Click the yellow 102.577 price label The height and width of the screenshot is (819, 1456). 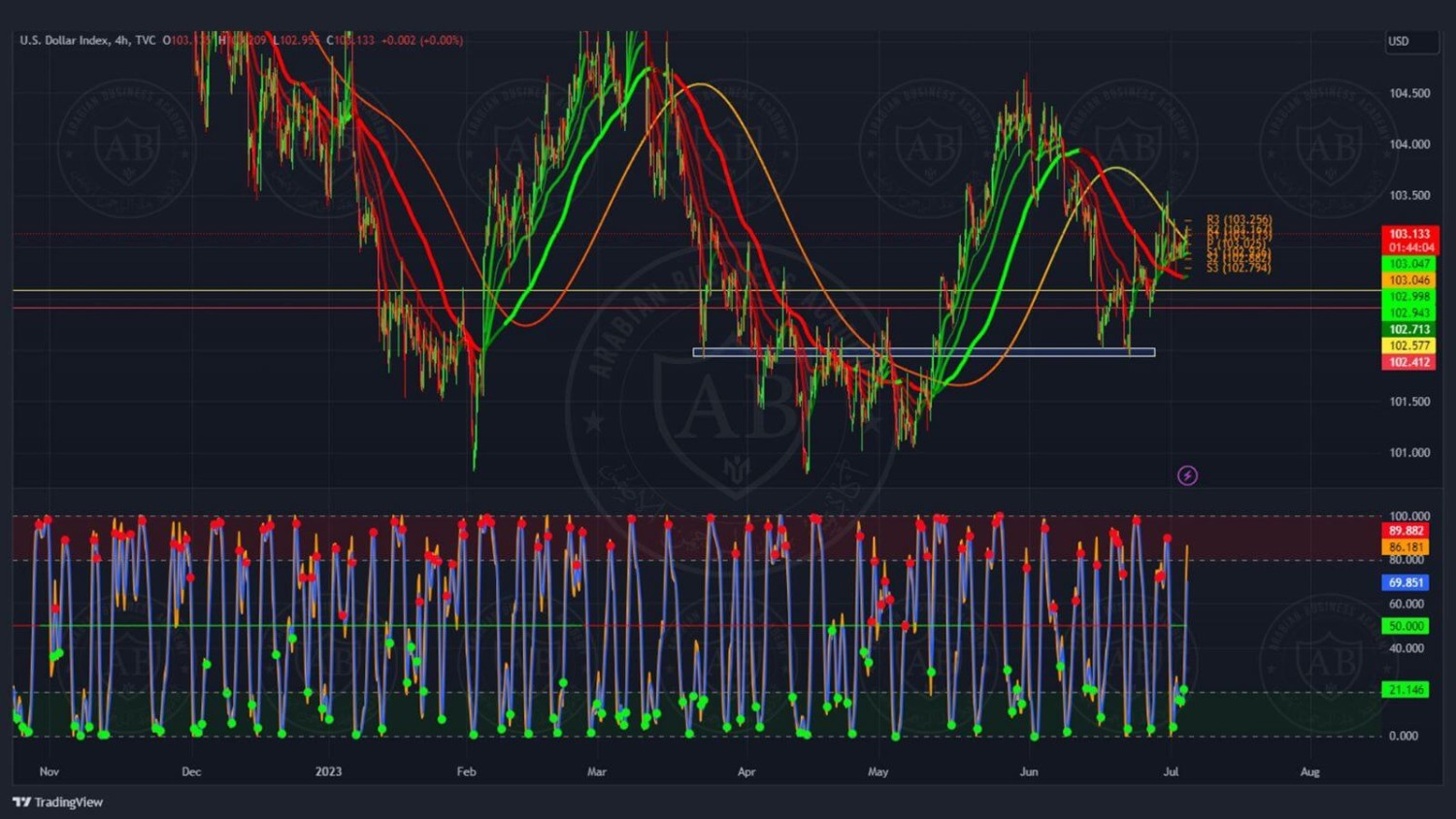(x=1409, y=345)
